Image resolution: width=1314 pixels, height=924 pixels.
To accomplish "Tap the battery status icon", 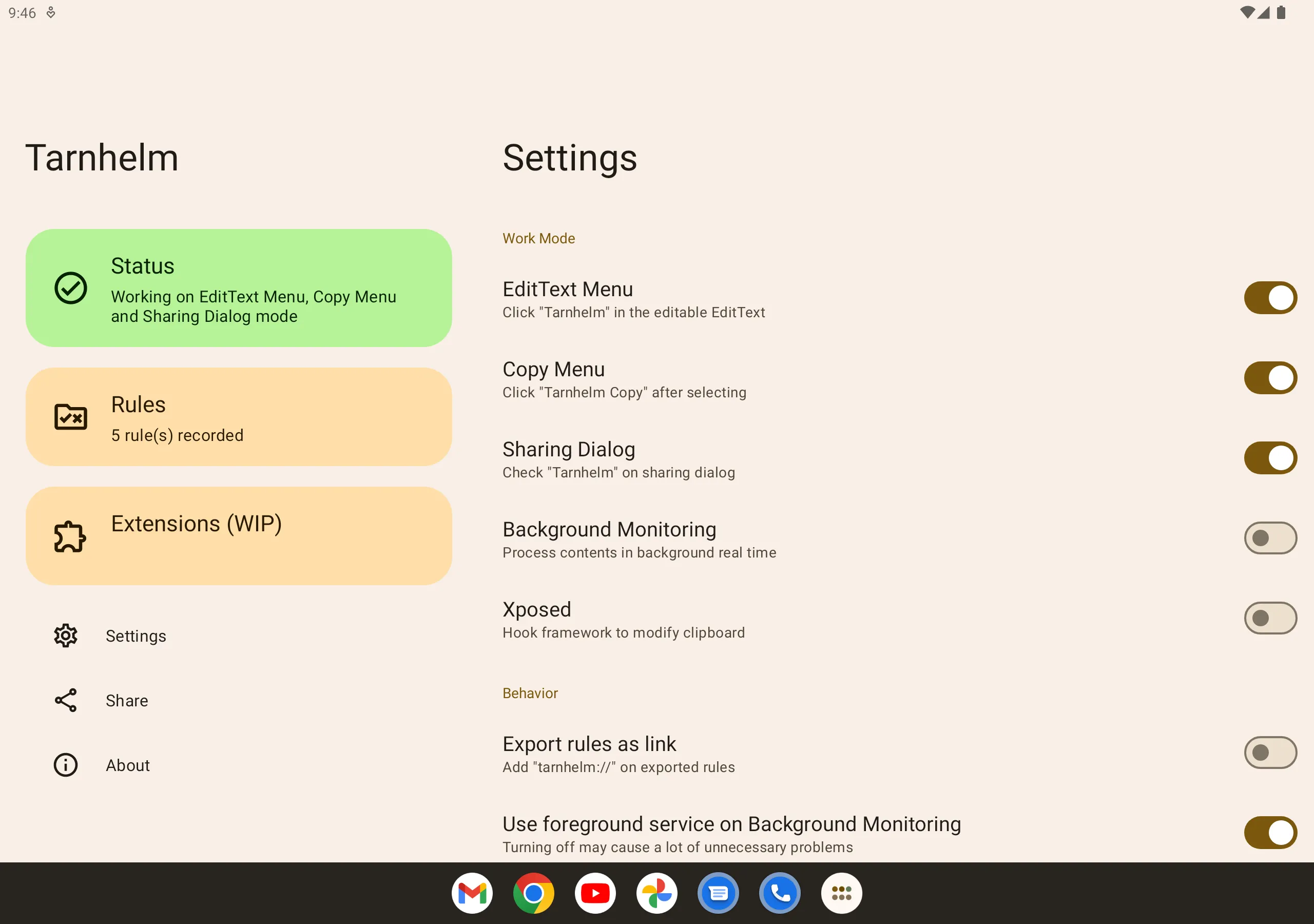I will pos(1281,13).
